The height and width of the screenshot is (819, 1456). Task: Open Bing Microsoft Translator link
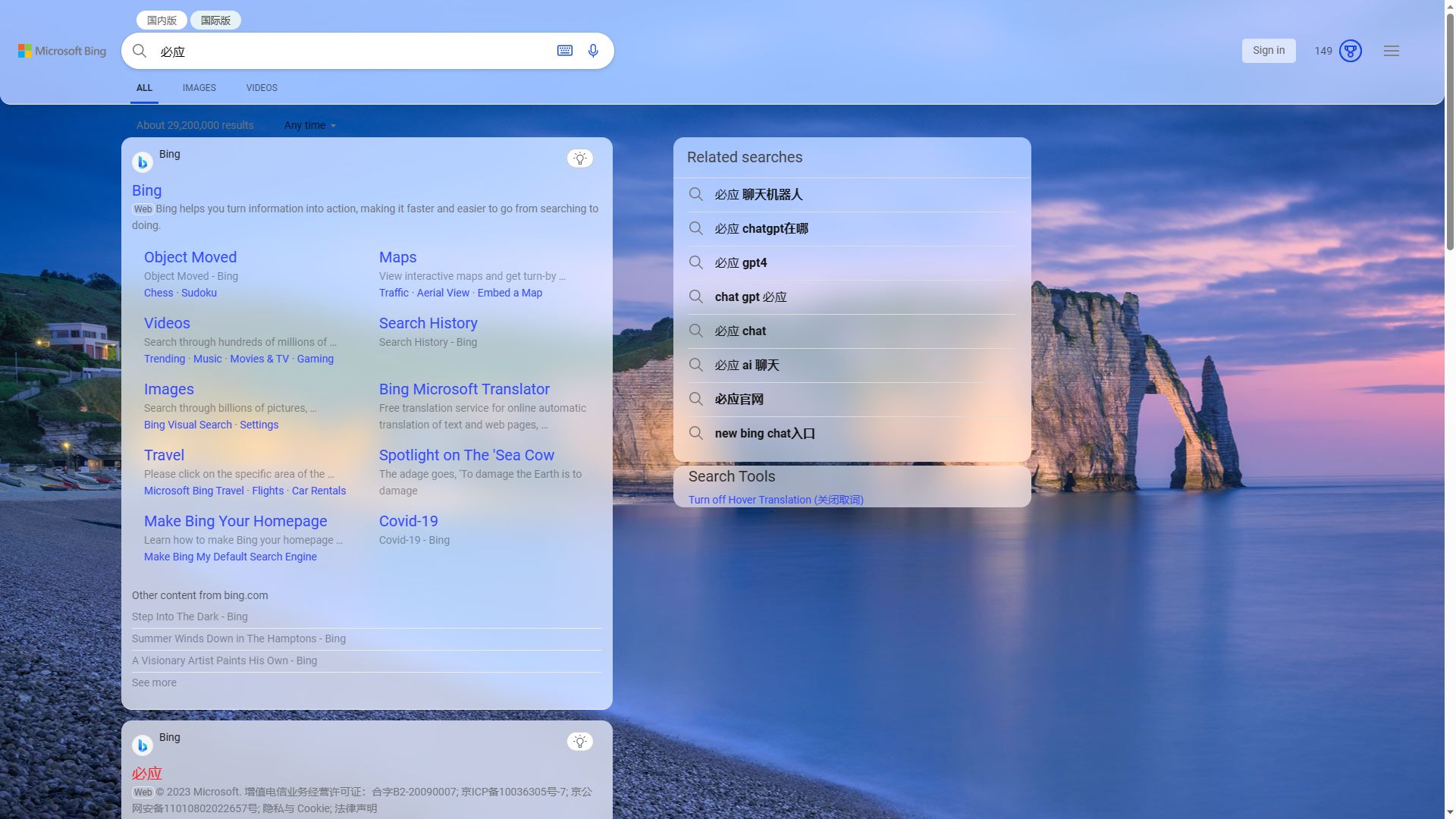coord(464,389)
